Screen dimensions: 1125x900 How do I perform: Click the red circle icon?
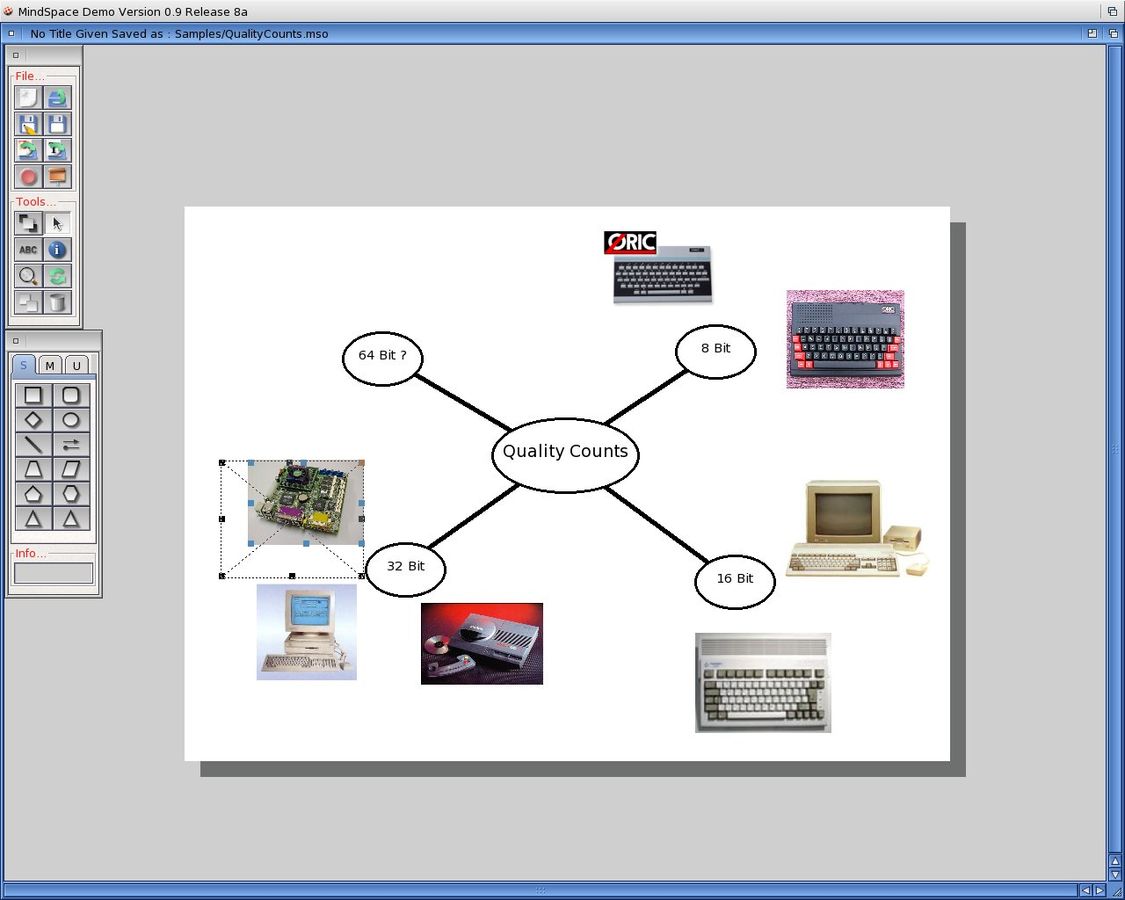[x=28, y=177]
